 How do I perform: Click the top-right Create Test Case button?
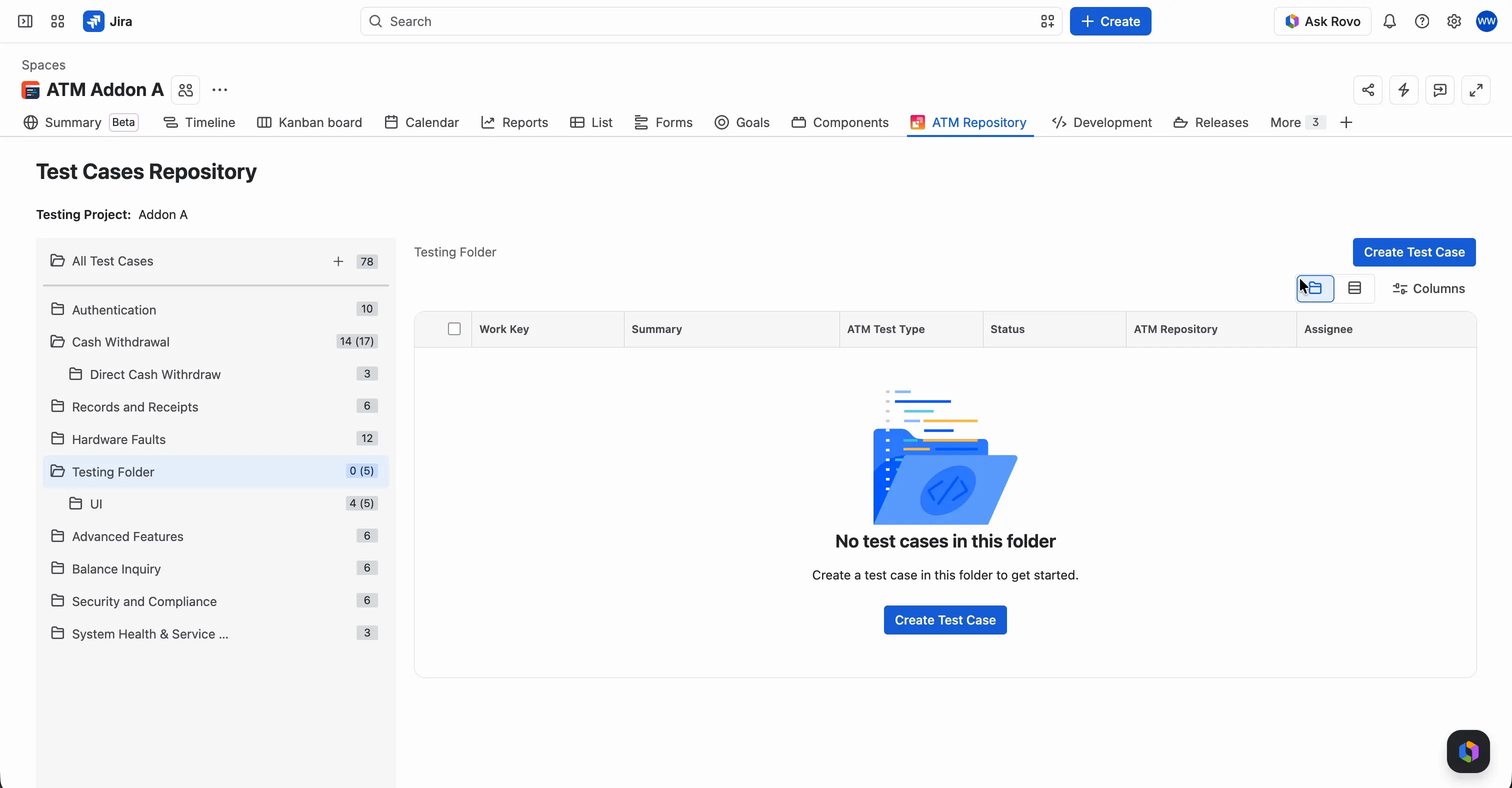click(x=1414, y=252)
